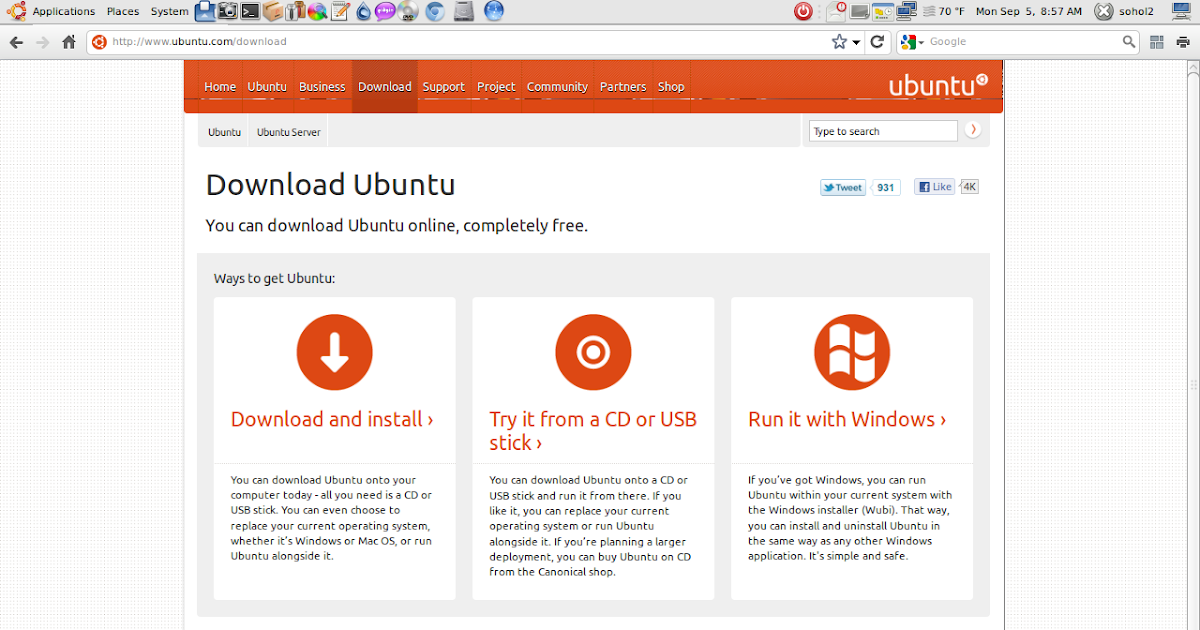Open 'Try it from a CD or USB stick'
Viewport: 1200px width, 630px height.
pos(593,431)
